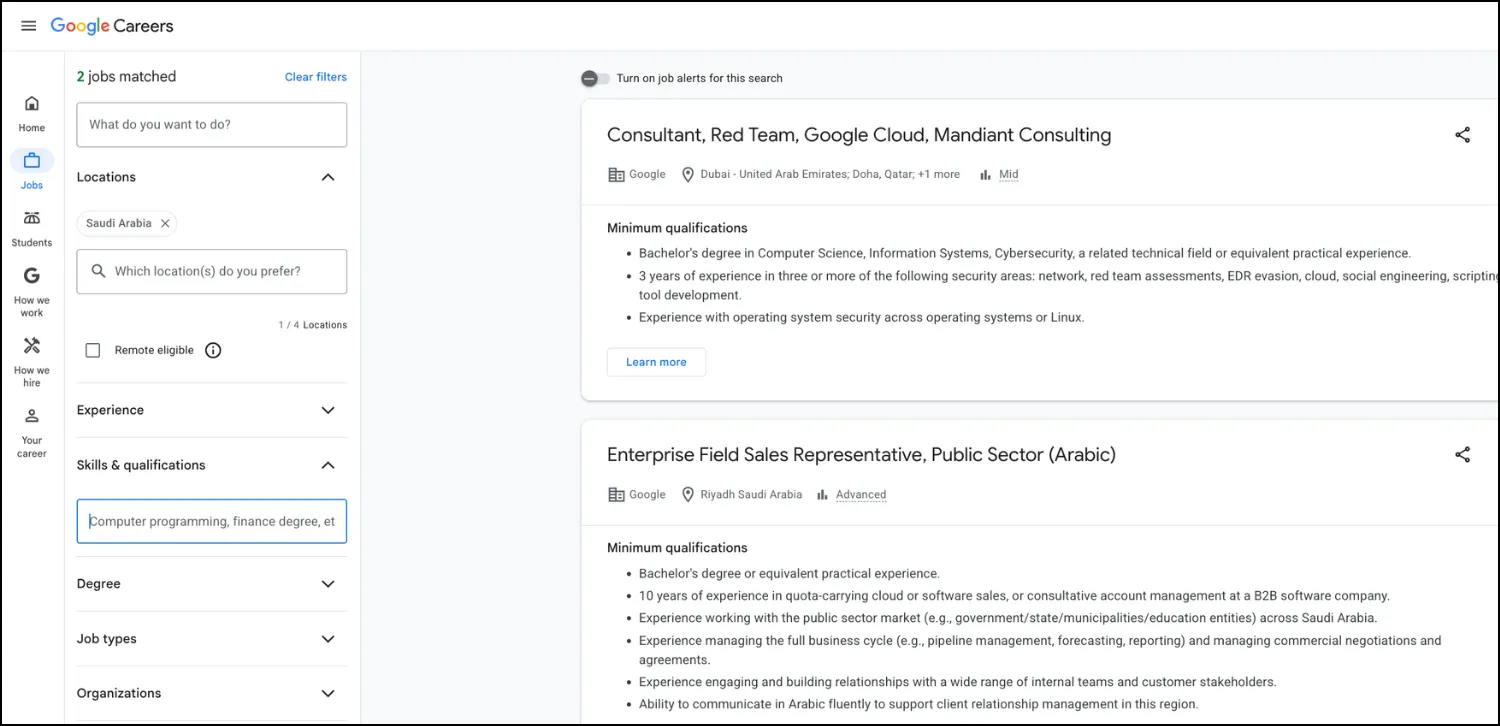Open the Jobs section in sidebar
The image size is (1500, 726).
click(x=32, y=170)
